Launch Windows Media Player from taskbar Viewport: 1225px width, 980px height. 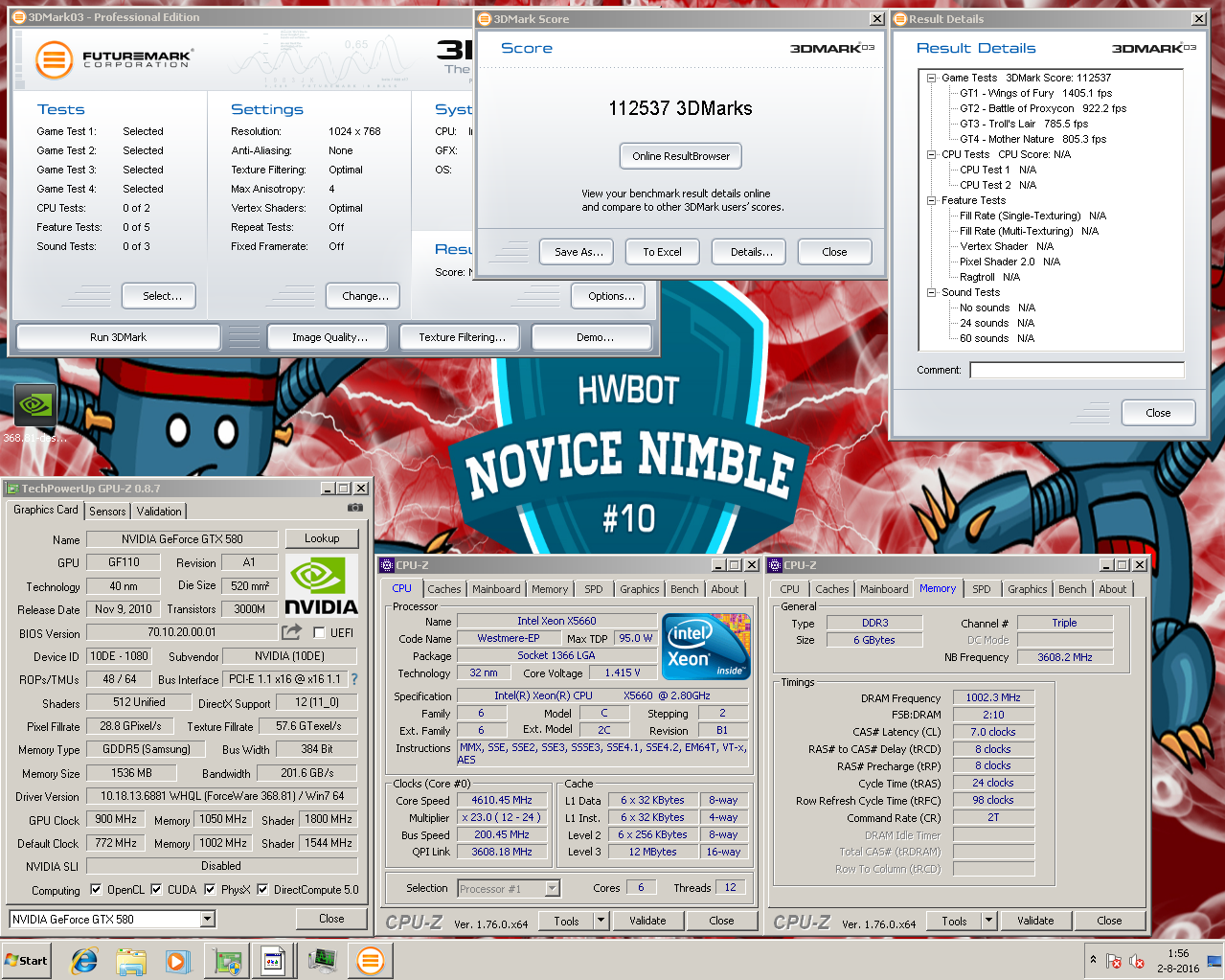click(178, 961)
